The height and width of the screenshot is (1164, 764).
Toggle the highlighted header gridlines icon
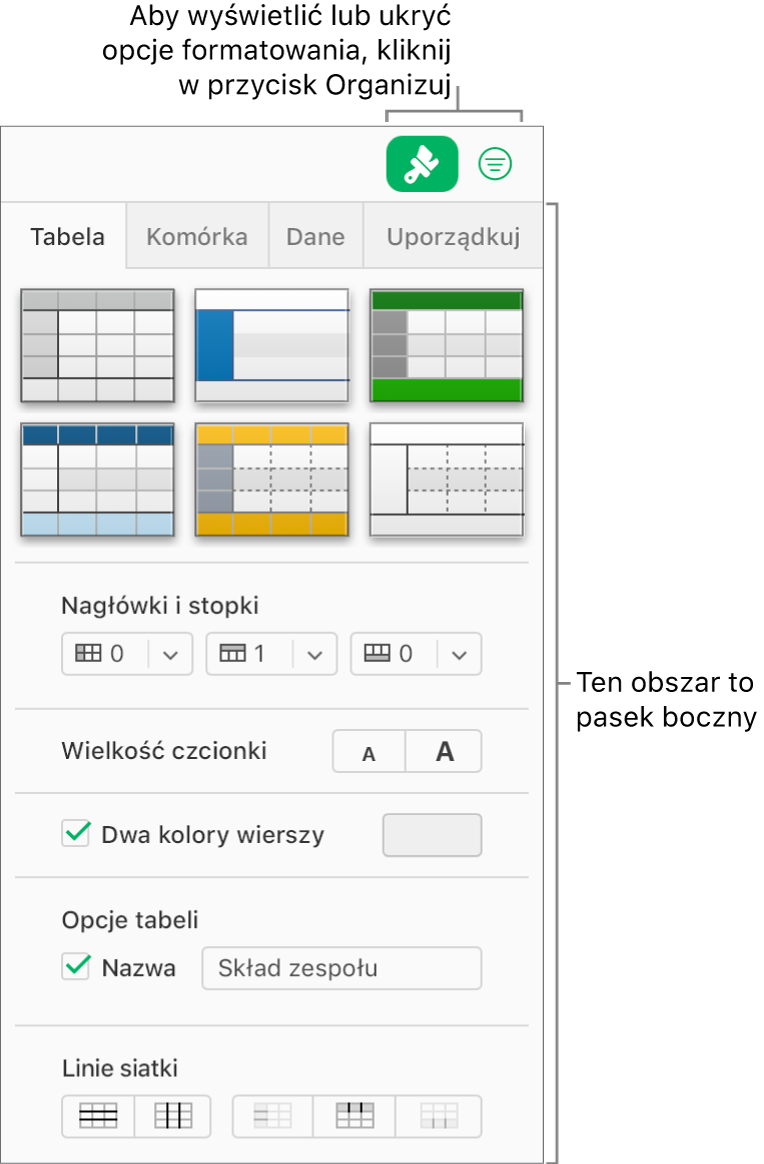pyautogui.click(x=354, y=1116)
